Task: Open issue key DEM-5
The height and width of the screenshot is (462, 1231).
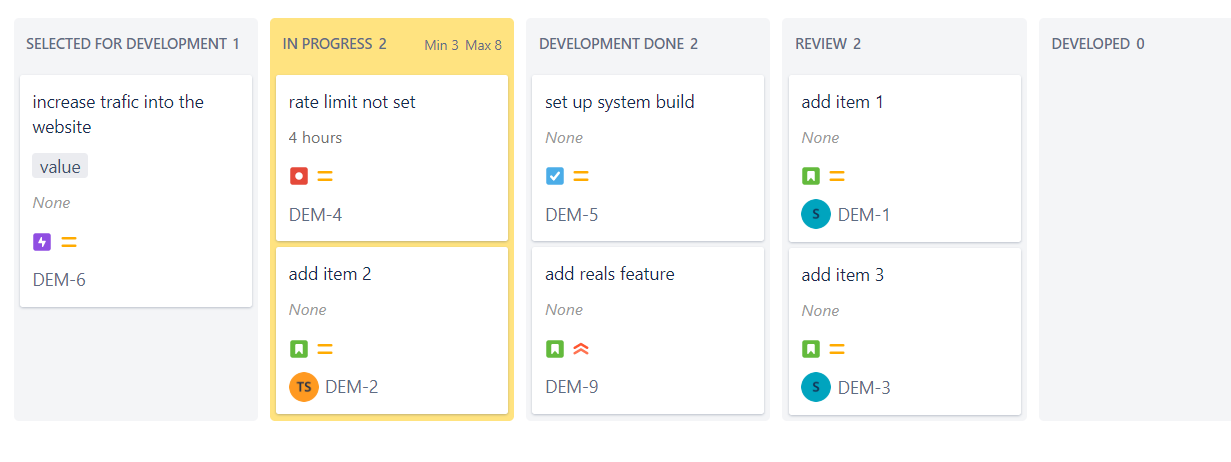Action: pyautogui.click(x=572, y=214)
